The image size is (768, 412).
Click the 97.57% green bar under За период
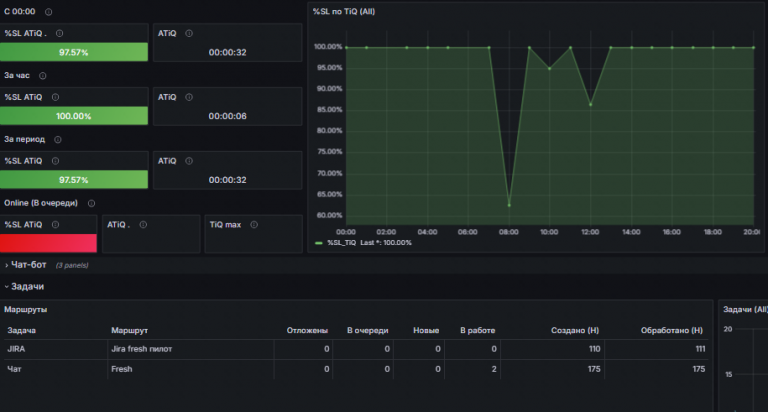pos(73,179)
